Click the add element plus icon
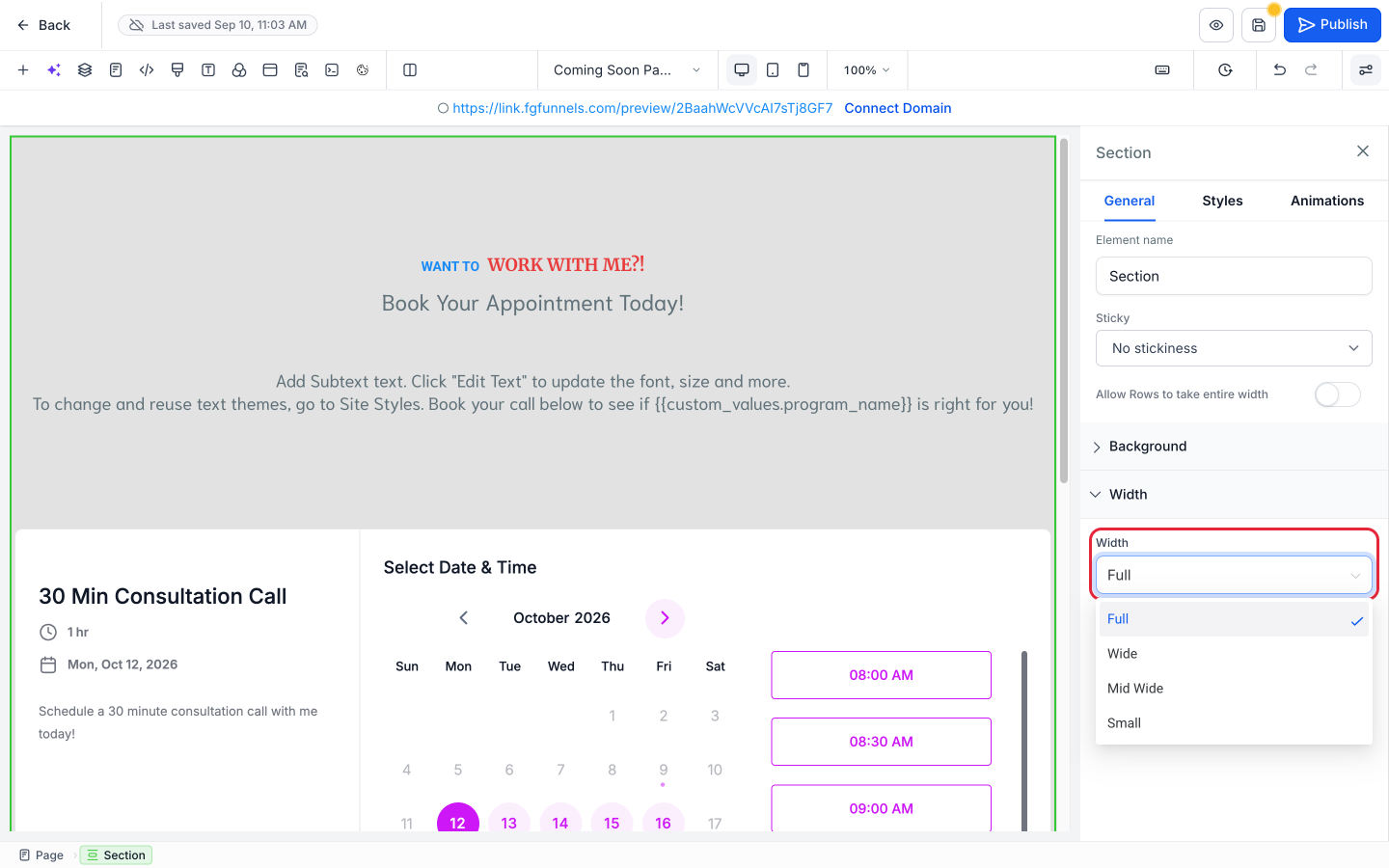The image size is (1389, 868). (23, 69)
